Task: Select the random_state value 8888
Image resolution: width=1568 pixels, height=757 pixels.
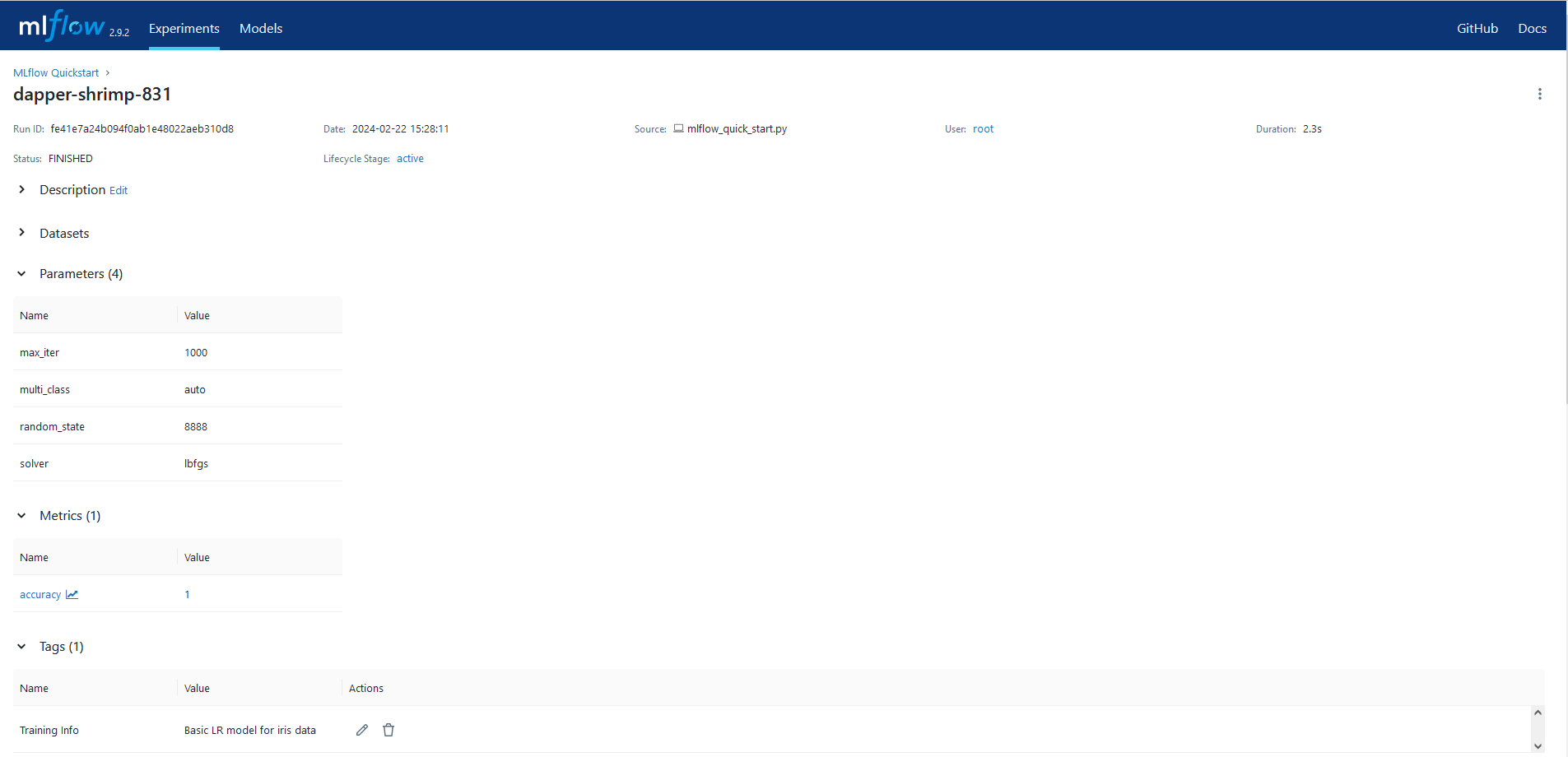Action: coord(196,426)
